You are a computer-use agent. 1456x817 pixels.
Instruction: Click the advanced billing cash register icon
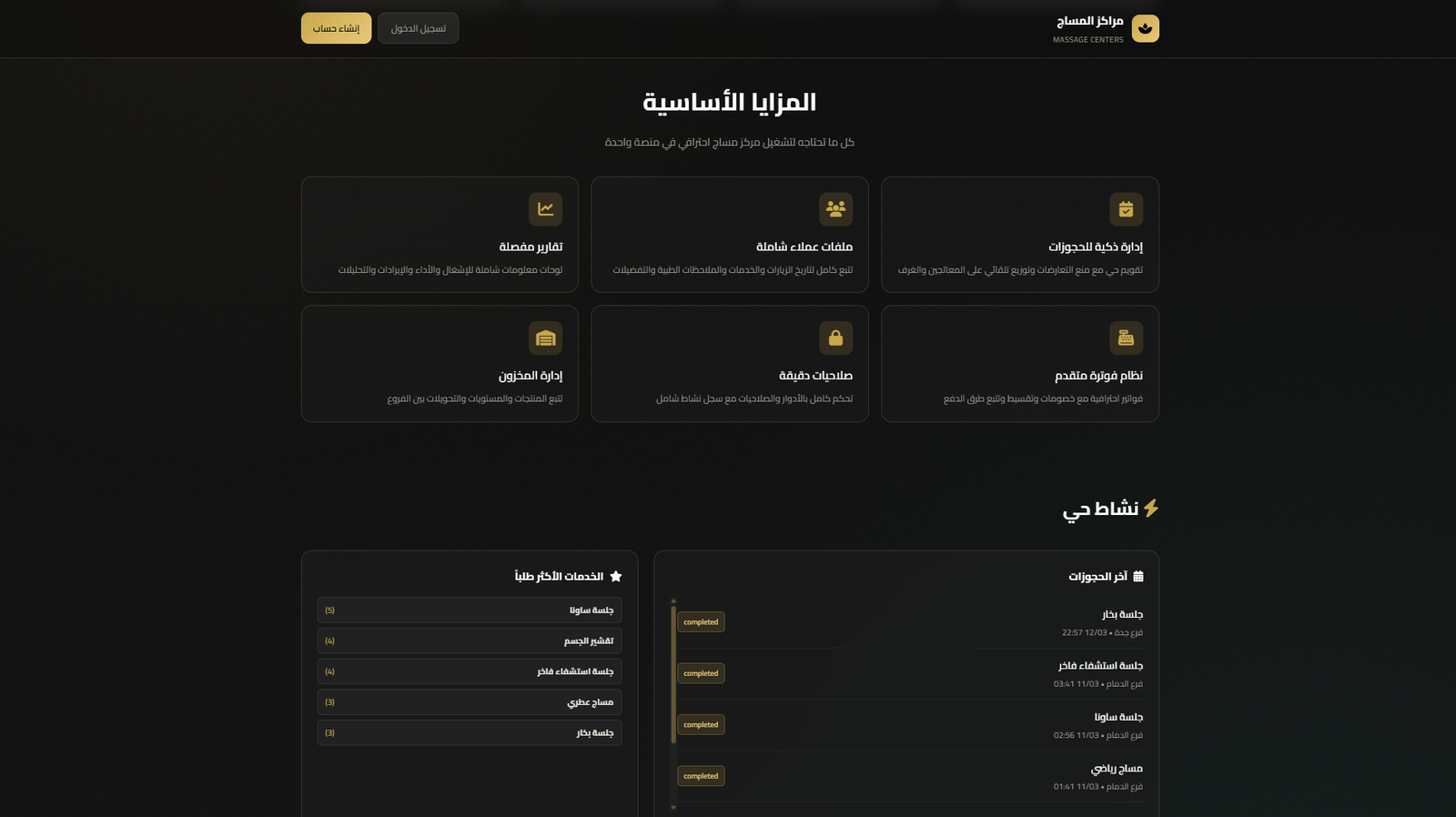[1126, 338]
